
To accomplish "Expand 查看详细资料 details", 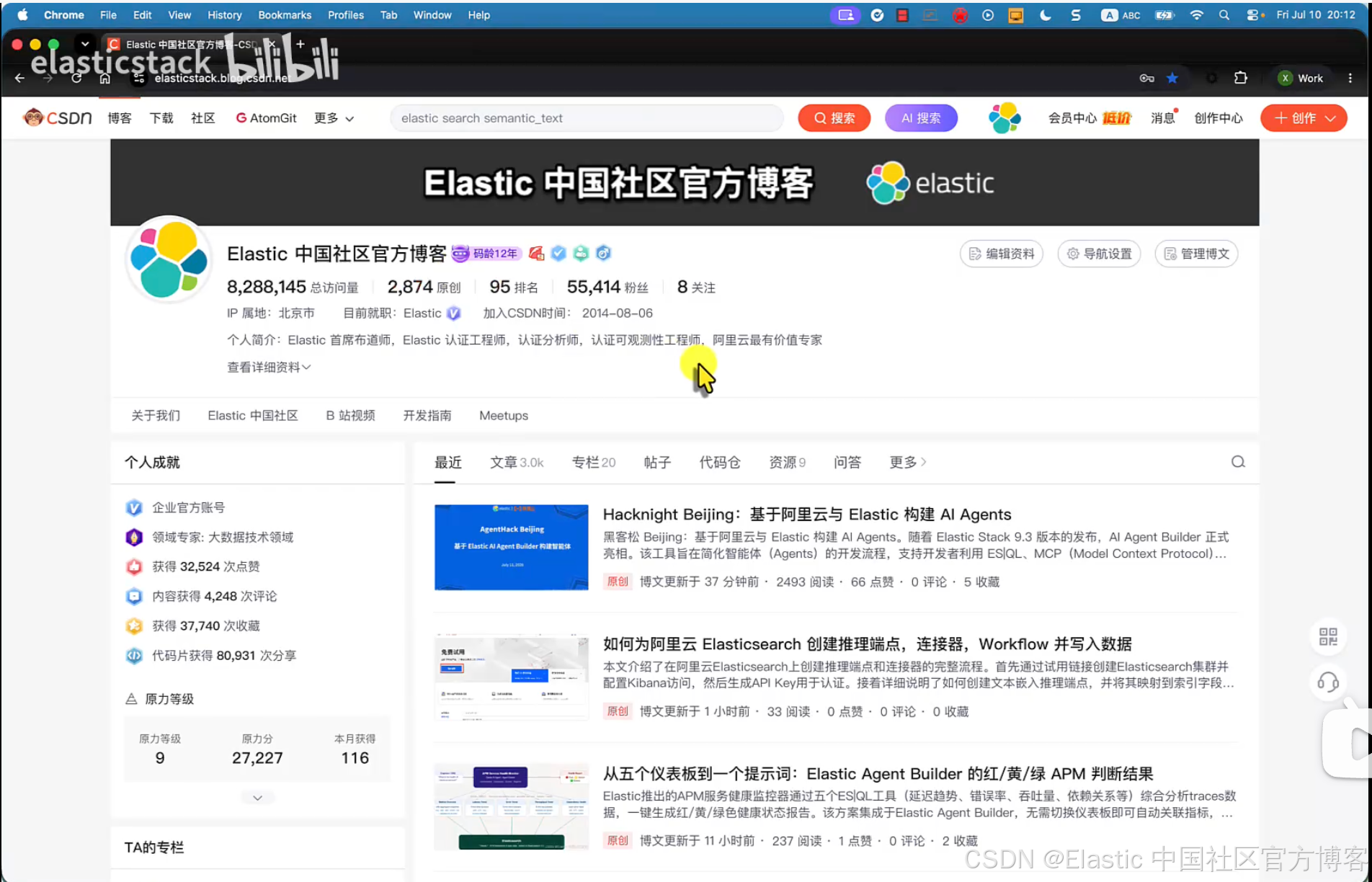I will 269,367.
